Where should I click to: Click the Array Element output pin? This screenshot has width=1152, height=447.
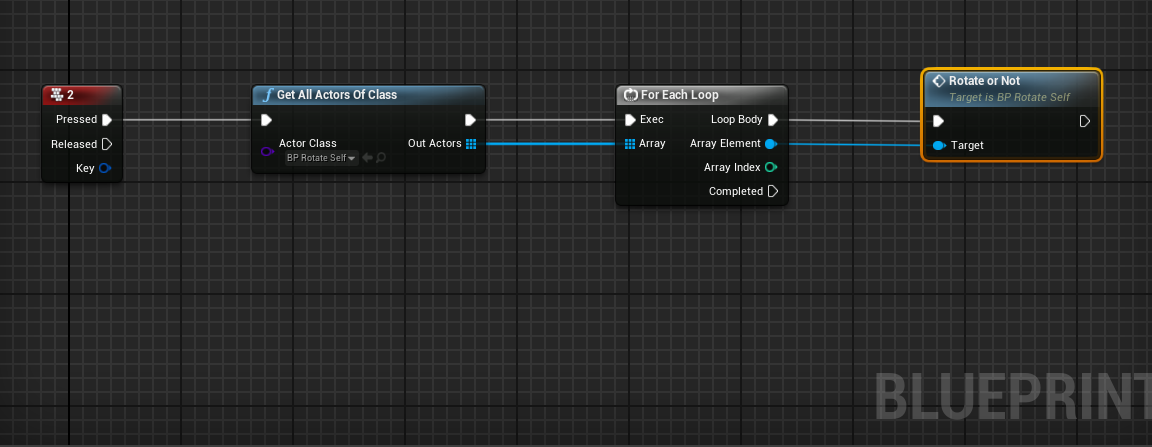point(771,144)
